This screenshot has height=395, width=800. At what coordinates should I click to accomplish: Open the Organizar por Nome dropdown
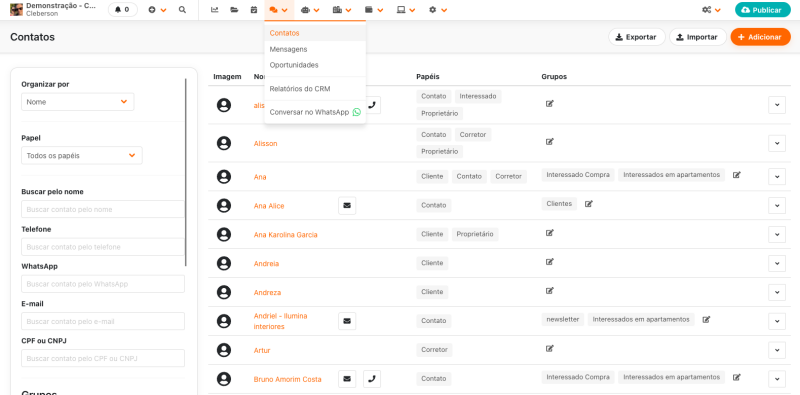[x=78, y=102]
